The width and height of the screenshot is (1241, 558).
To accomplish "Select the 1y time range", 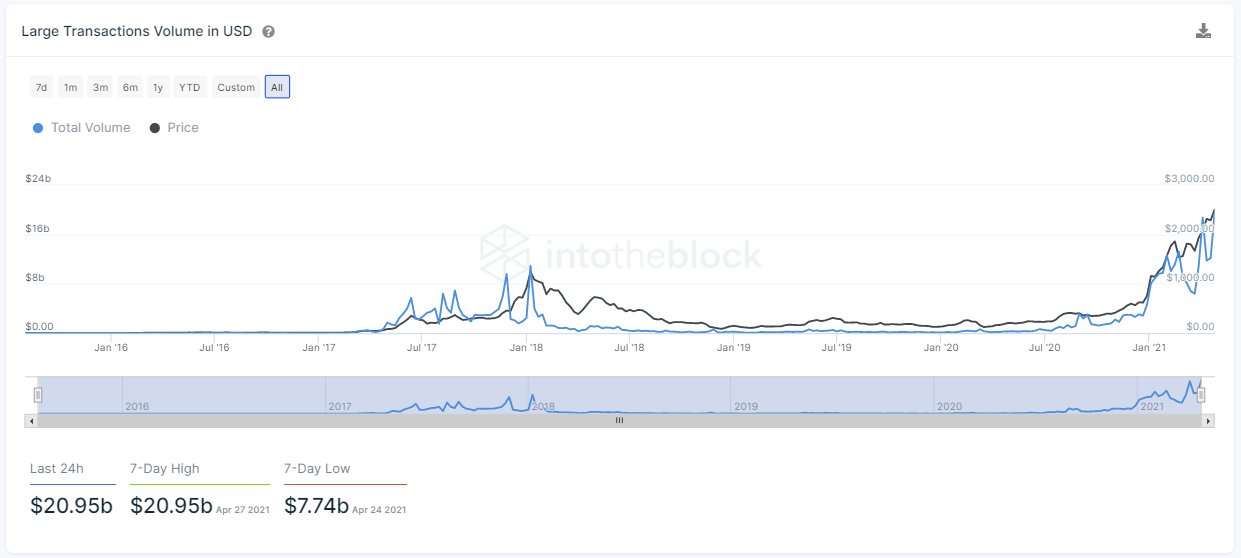I will click(x=158, y=88).
